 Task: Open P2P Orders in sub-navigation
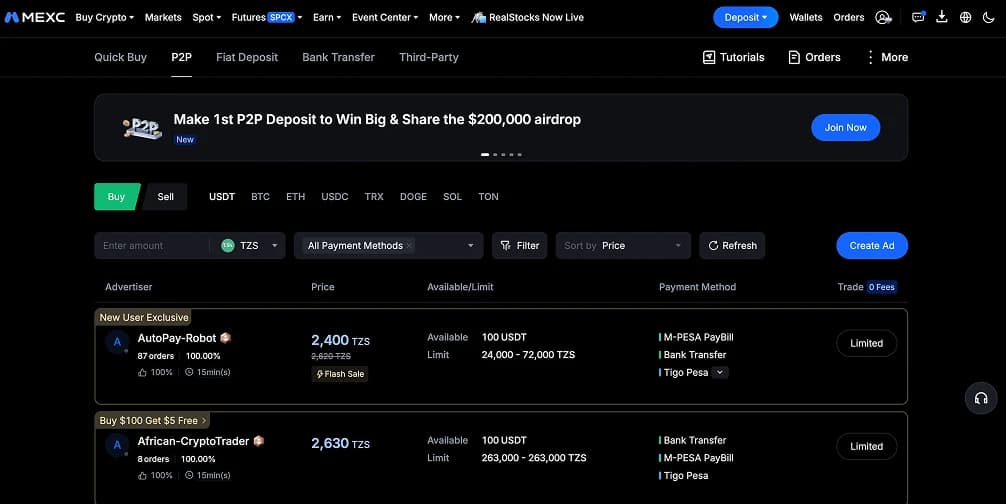tap(814, 57)
